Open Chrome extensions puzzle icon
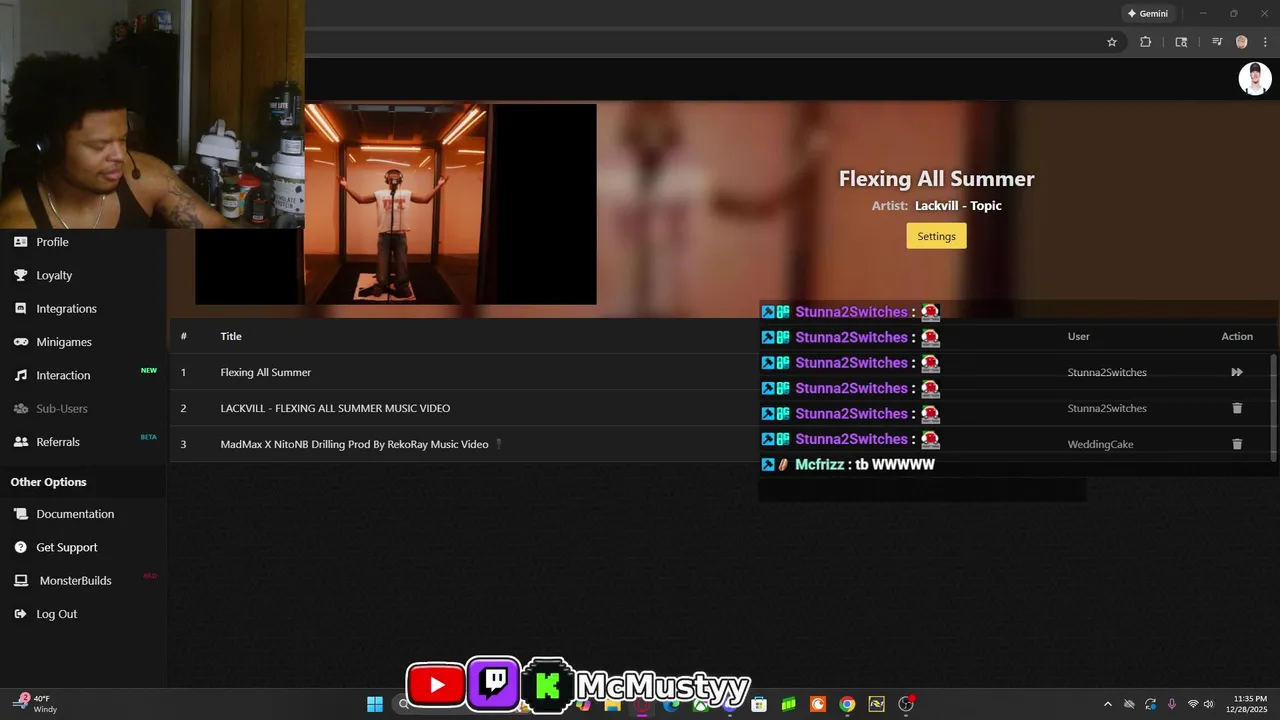Image resolution: width=1280 pixels, height=720 pixels. point(1146,42)
